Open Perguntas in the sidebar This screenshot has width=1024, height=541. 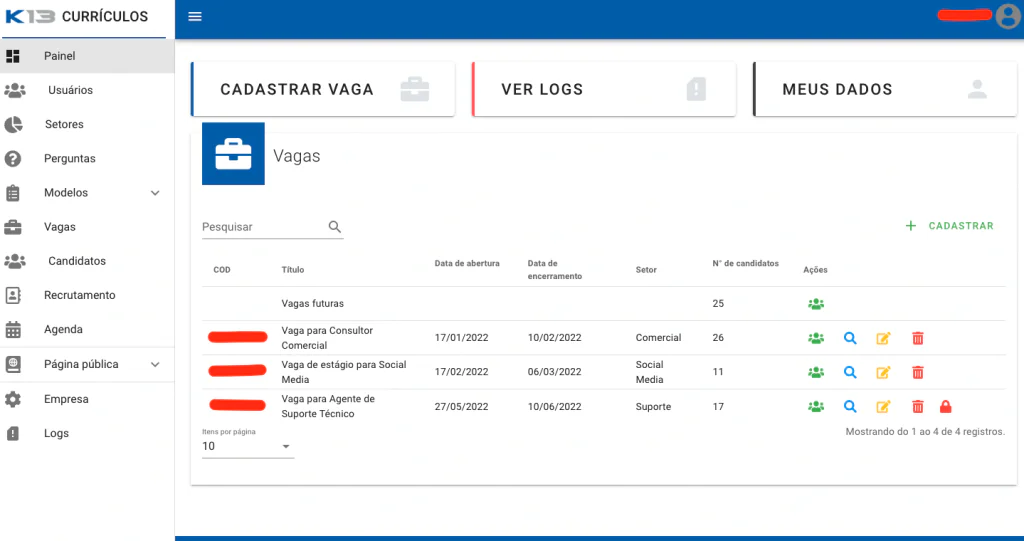[x=87, y=159]
